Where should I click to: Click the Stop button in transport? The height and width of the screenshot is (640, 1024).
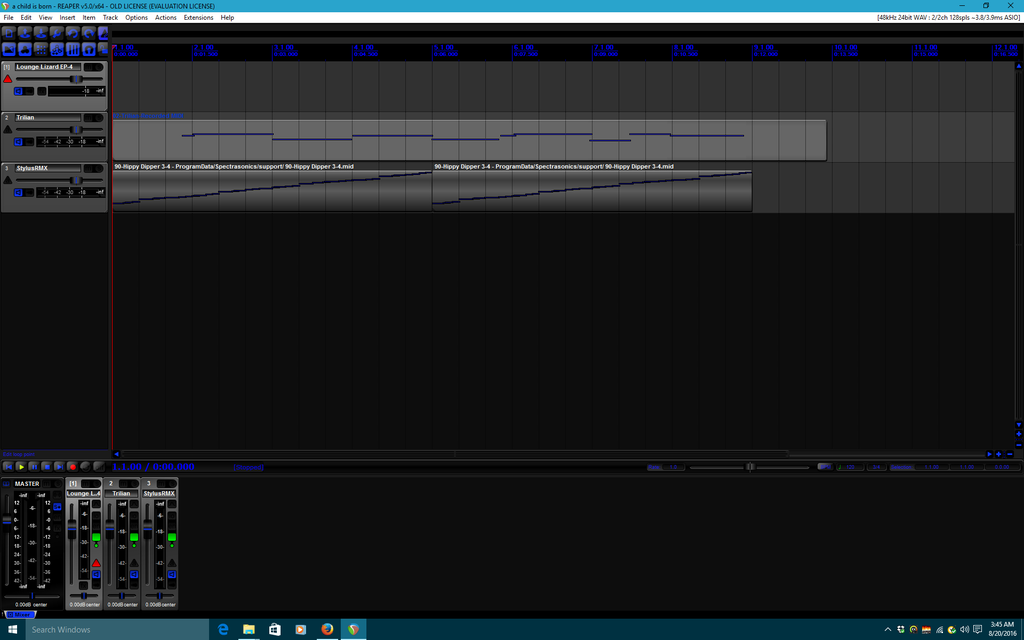(x=47, y=467)
